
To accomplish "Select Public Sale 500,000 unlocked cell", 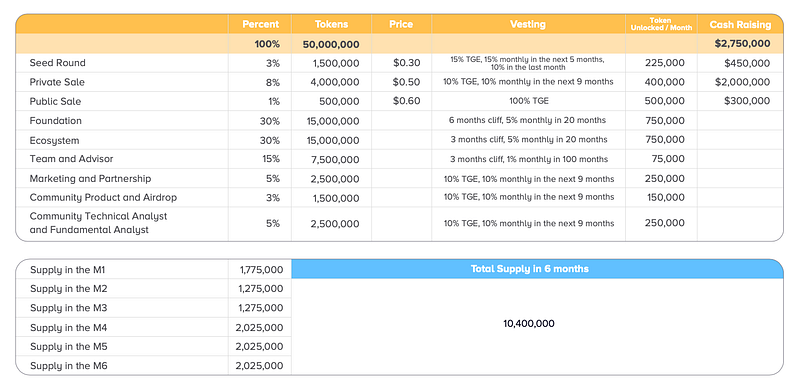I will click(664, 101).
